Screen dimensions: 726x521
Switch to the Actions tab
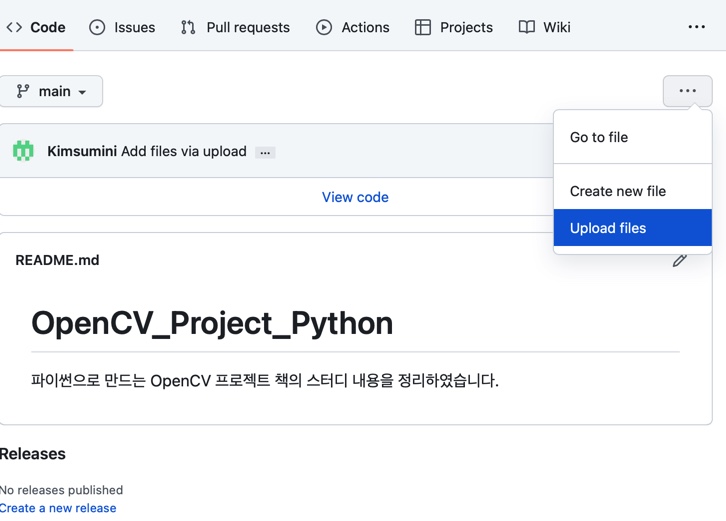click(352, 27)
